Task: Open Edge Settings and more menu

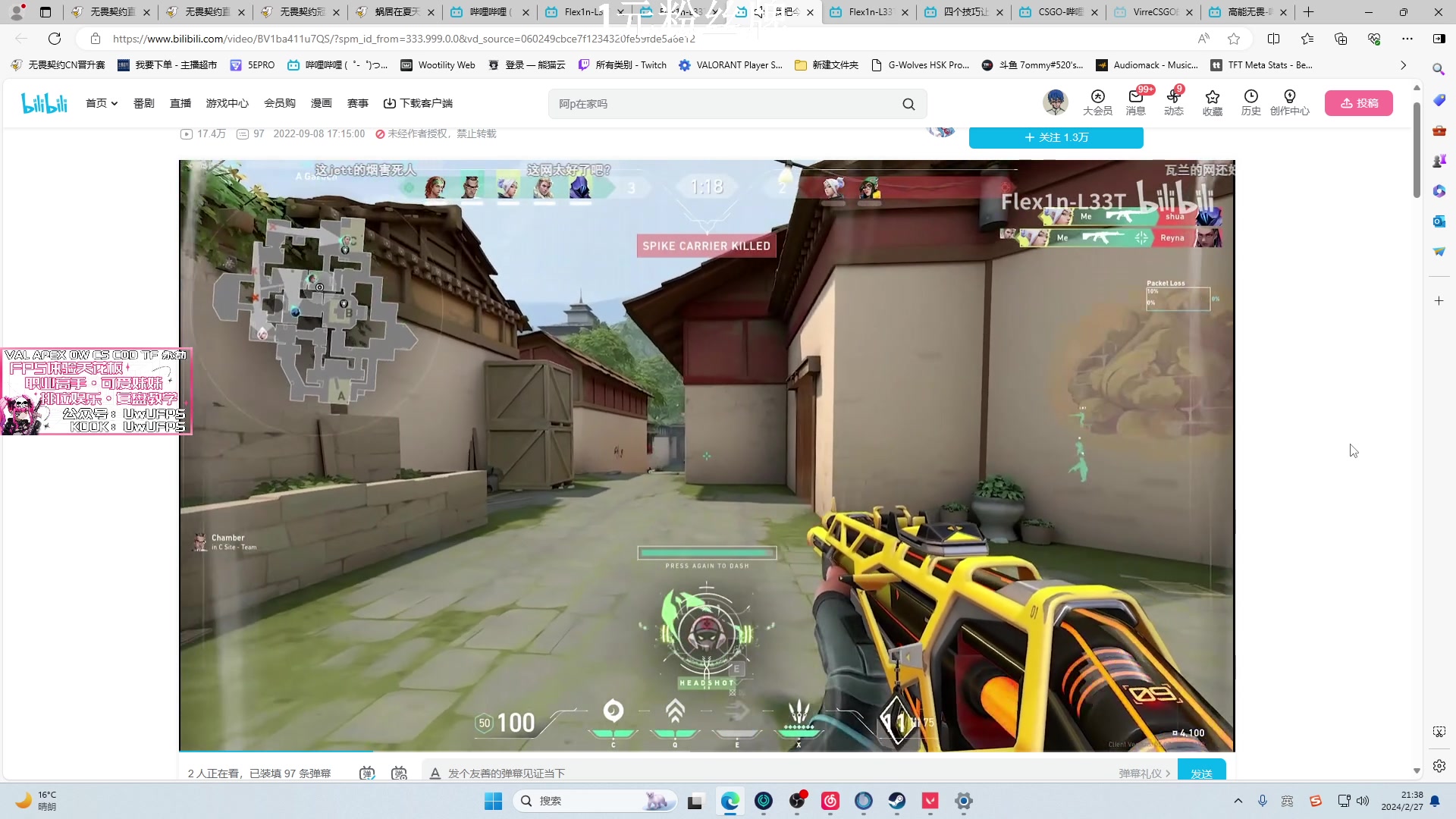Action: pyautogui.click(x=1407, y=39)
